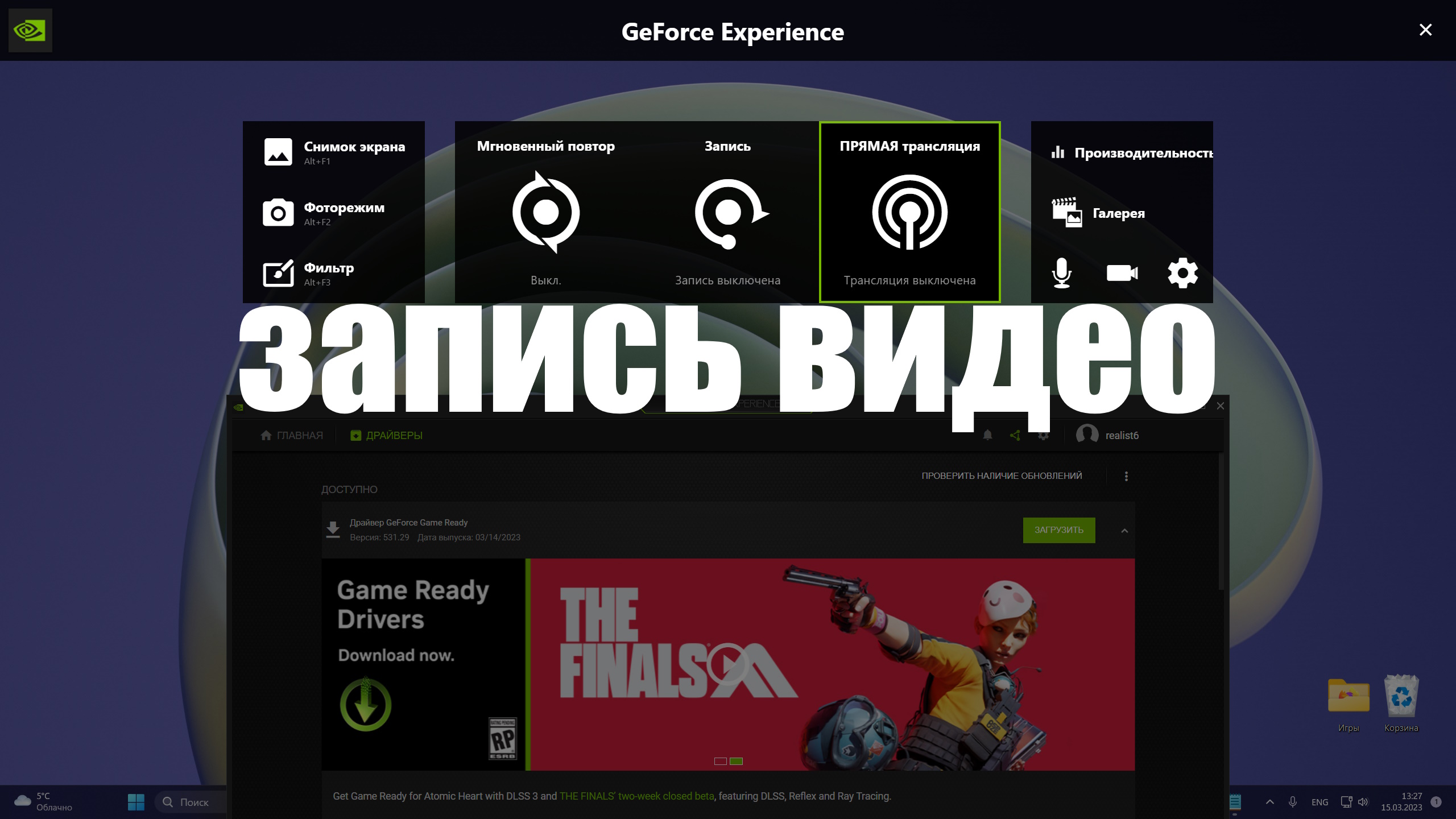1456x819 pixels.
Task: Click the ПРЯМАЯ трансляция (Live Stream) icon
Action: (x=909, y=211)
